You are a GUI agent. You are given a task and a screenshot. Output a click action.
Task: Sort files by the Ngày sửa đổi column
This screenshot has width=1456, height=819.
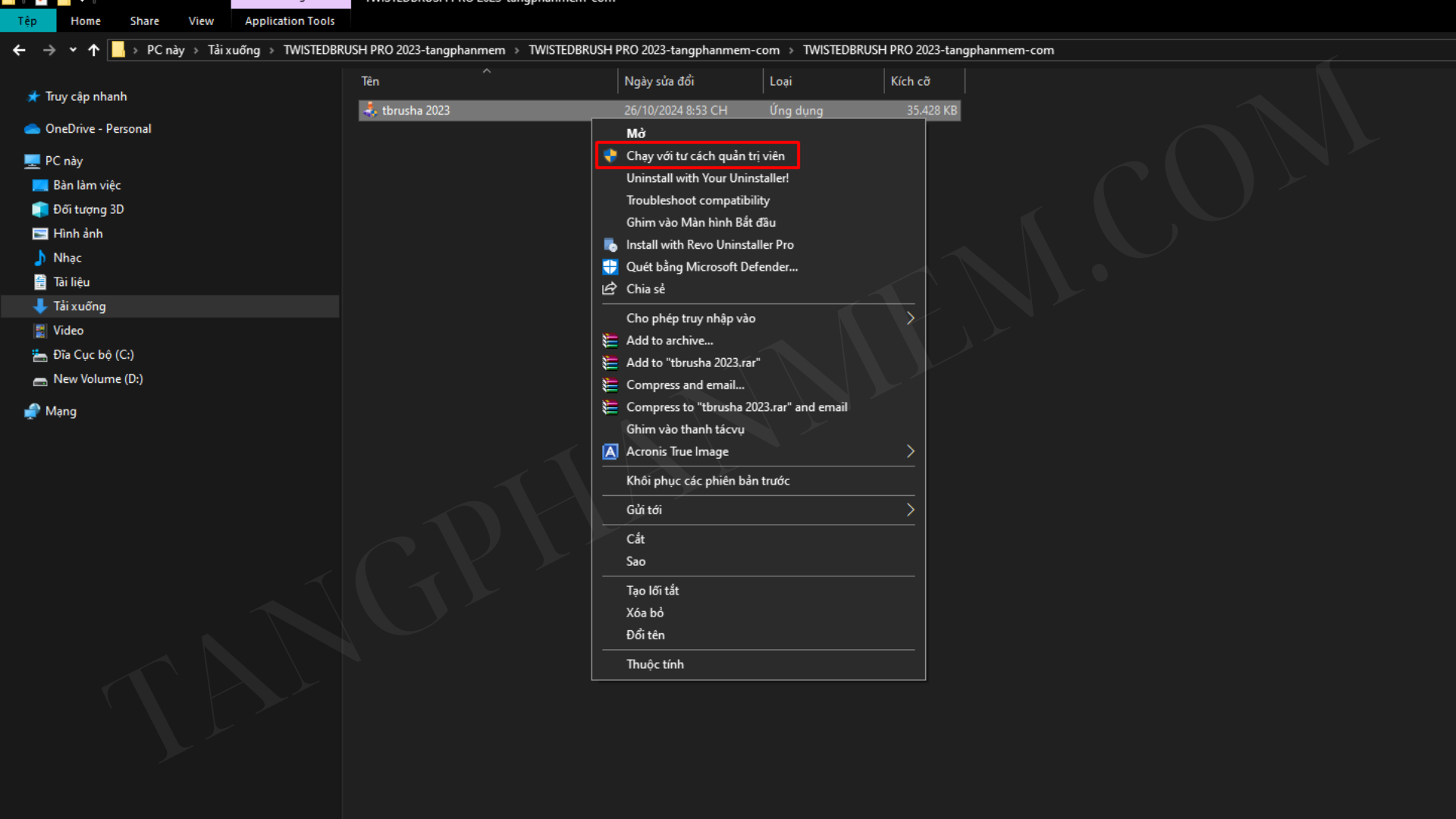click(659, 81)
